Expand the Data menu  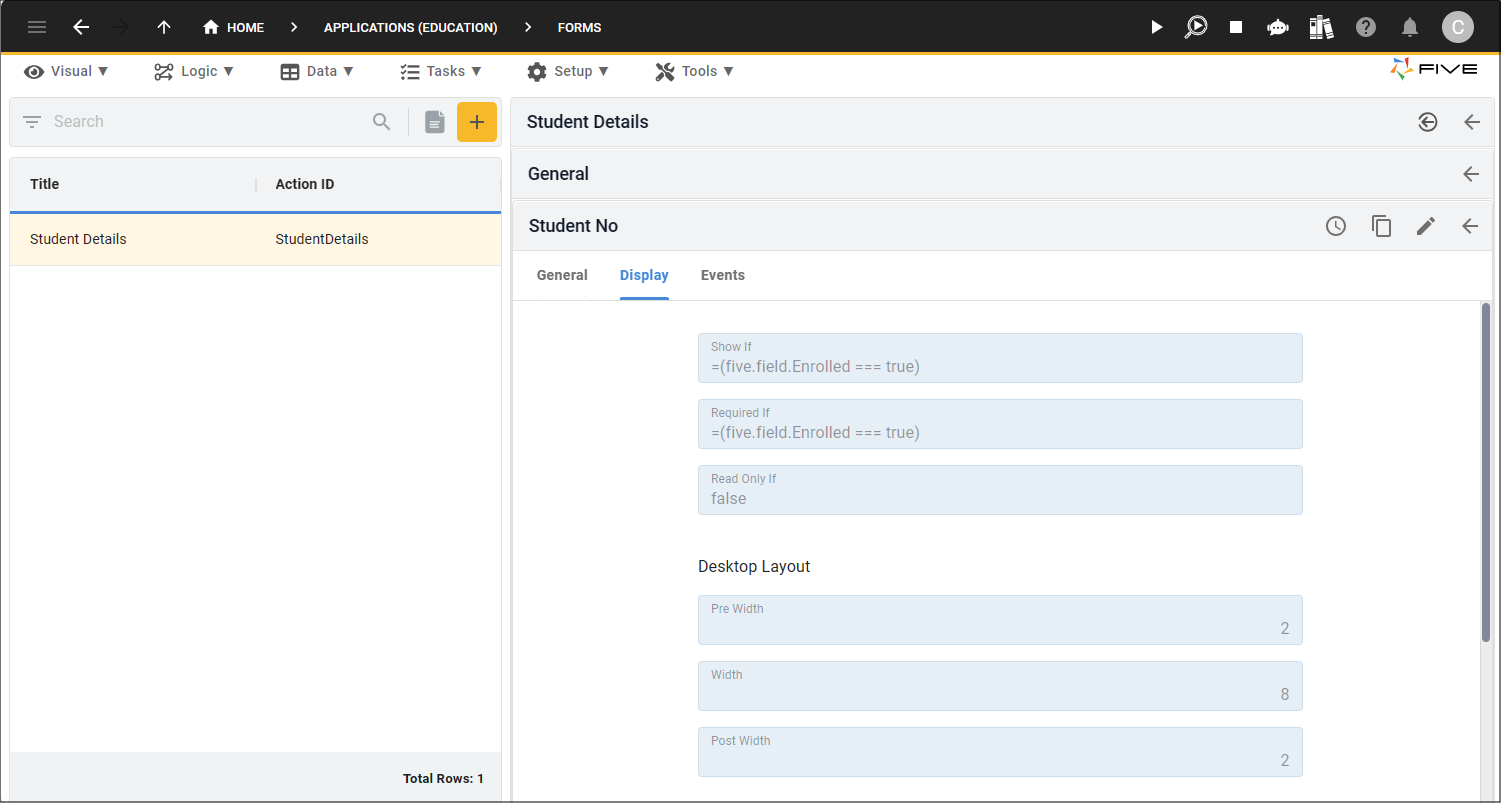[x=317, y=71]
